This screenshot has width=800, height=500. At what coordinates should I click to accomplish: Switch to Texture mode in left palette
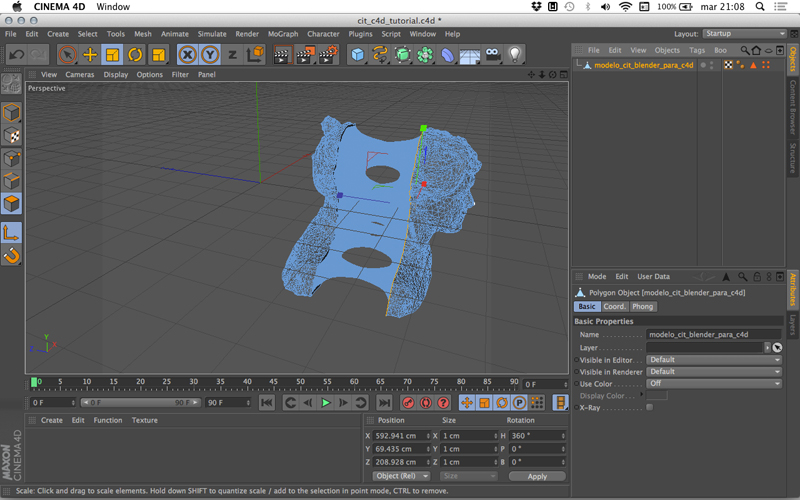[x=11, y=136]
